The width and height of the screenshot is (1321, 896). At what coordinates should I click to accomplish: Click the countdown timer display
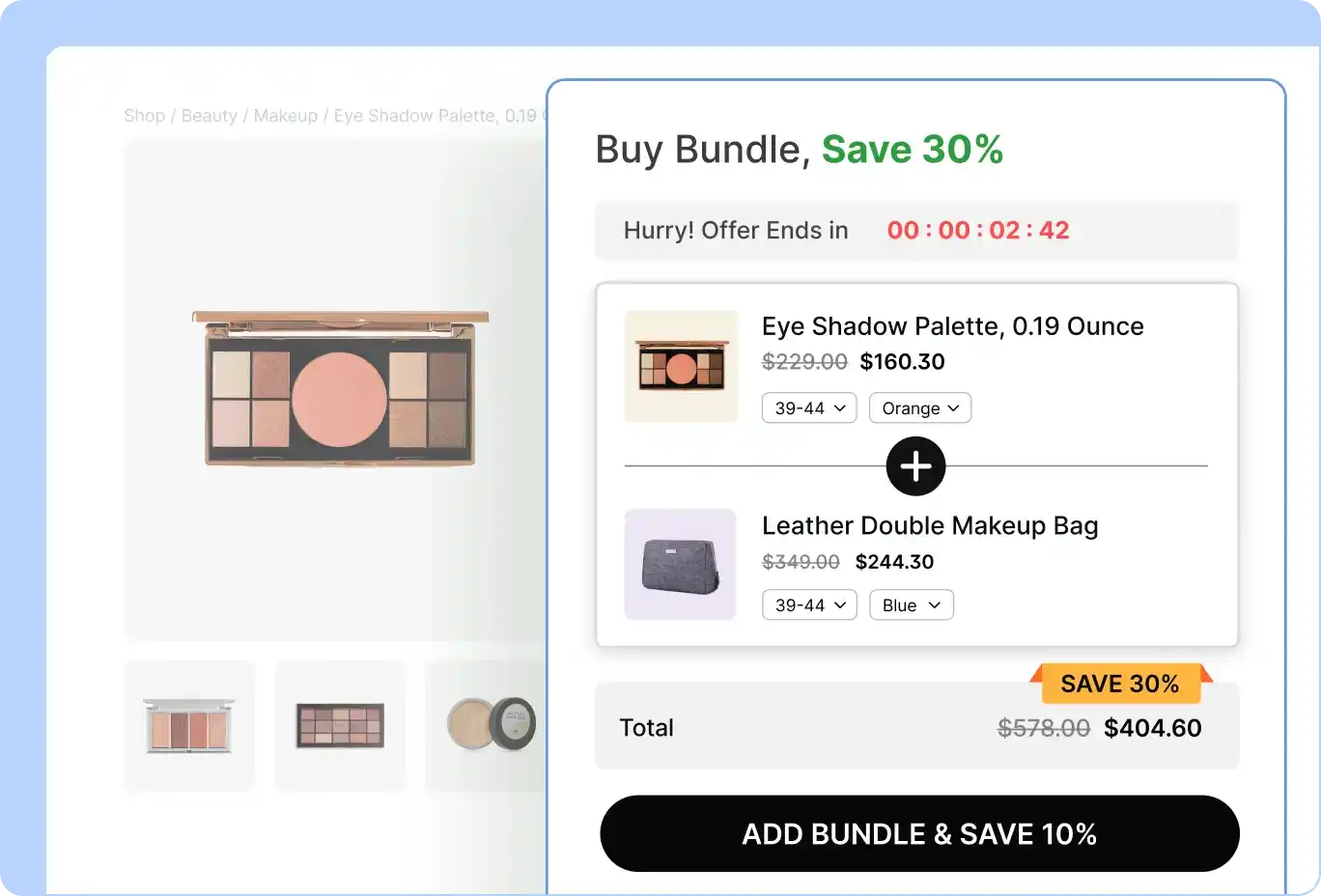pos(978,230)
